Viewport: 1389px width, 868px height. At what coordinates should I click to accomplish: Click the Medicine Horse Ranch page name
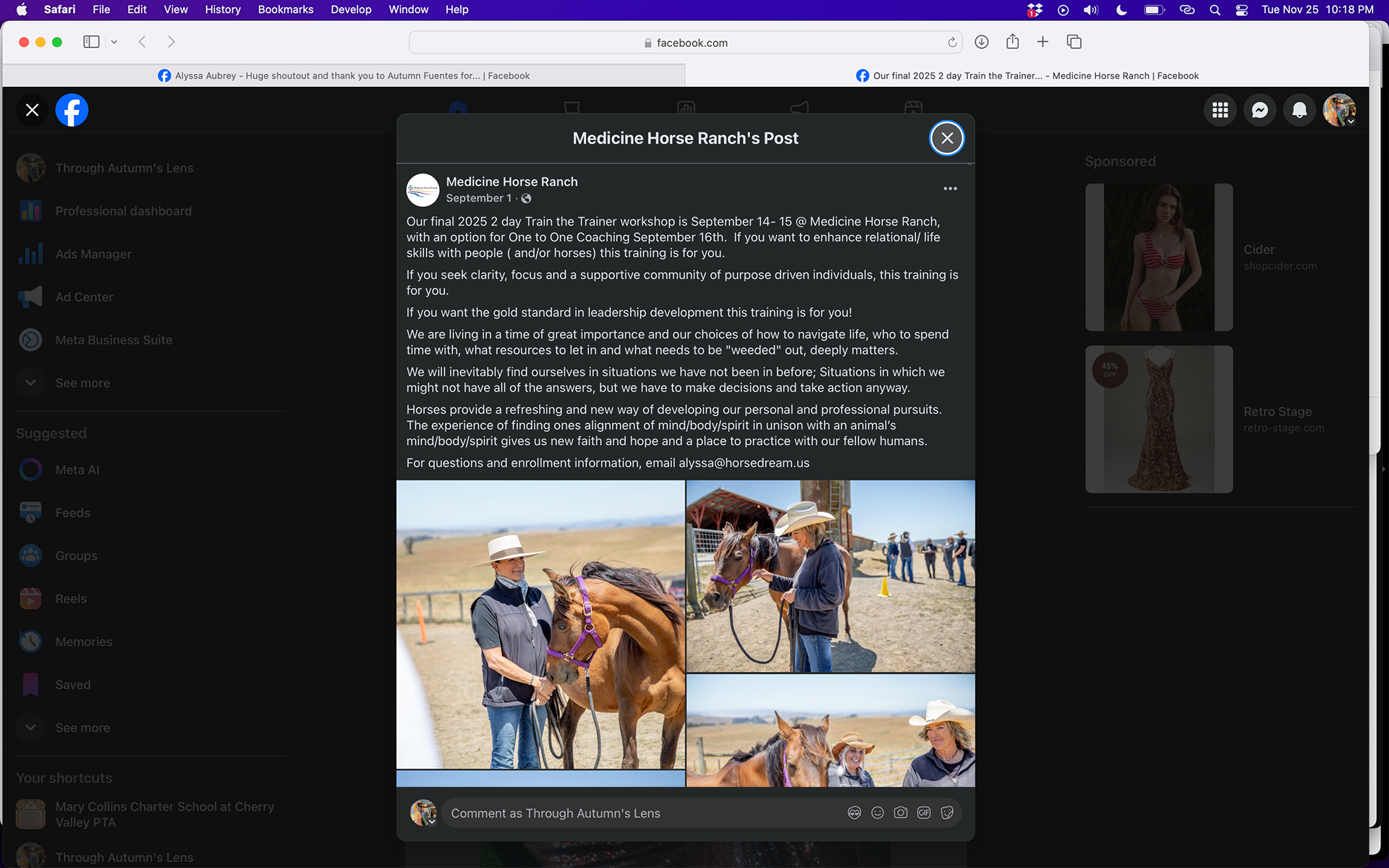511,182
